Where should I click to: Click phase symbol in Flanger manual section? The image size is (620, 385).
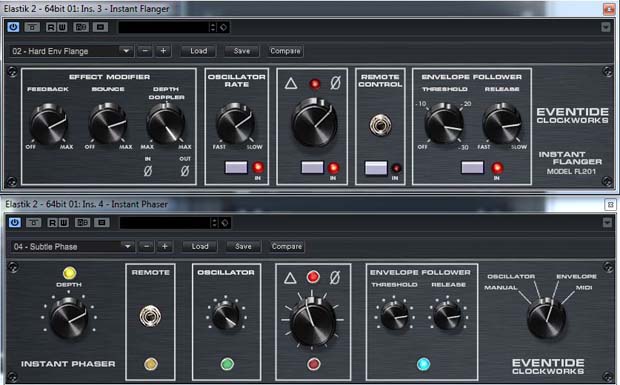tap(335, 83)
